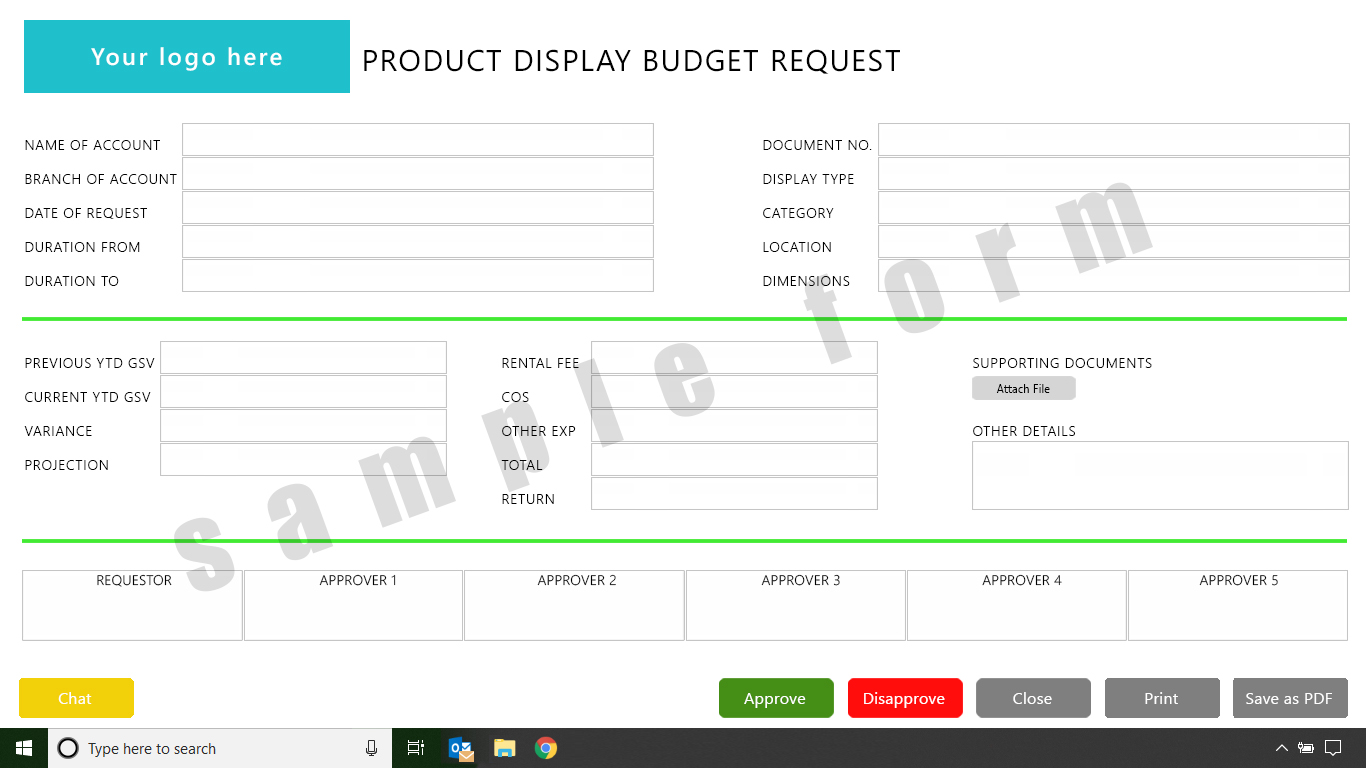The width and height of the screenshot is (1366, 768).
Task: Click the Cortana search circle icon
Action: (x=68, y=748)
